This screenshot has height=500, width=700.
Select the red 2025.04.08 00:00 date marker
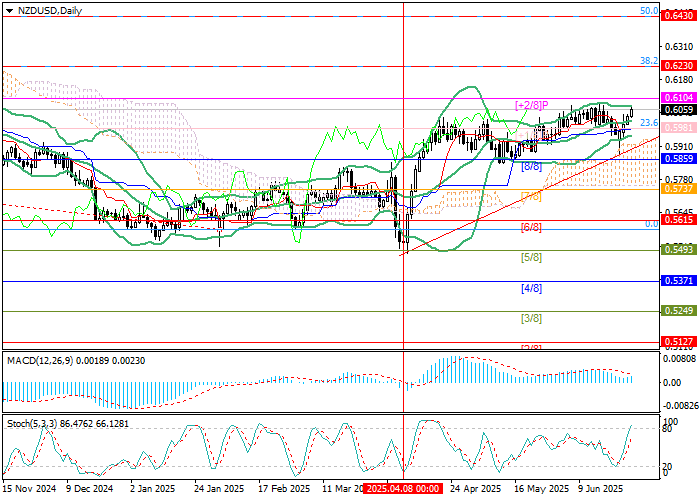tap(402, 490)
